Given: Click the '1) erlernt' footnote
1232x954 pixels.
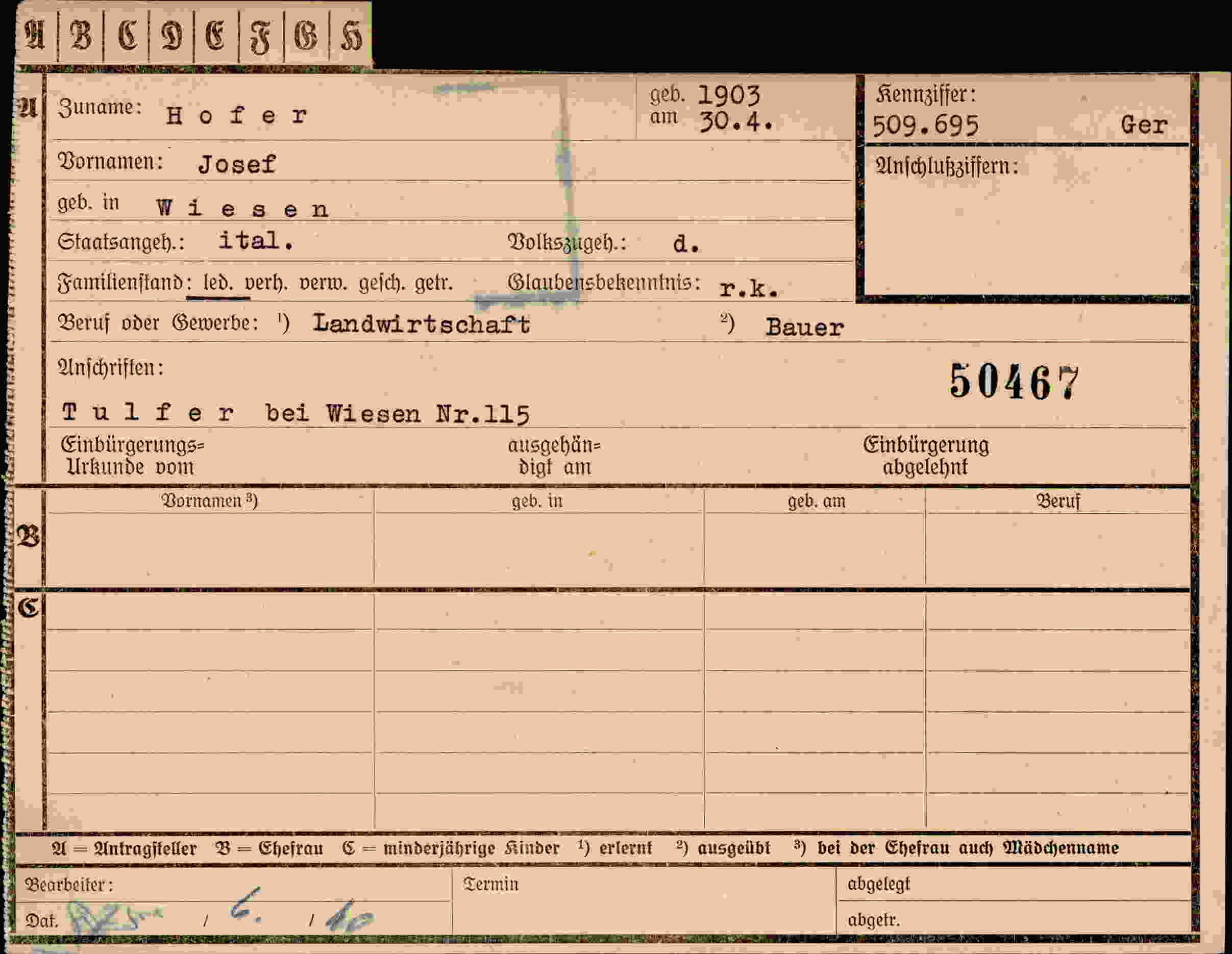Looking at the screenshot, I should 614,848.
